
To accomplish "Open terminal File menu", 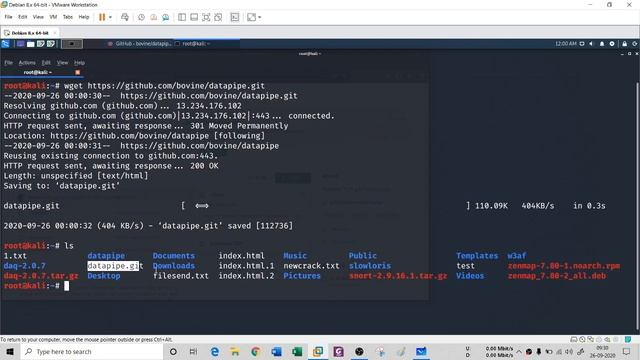I will [x=9, y=62].
